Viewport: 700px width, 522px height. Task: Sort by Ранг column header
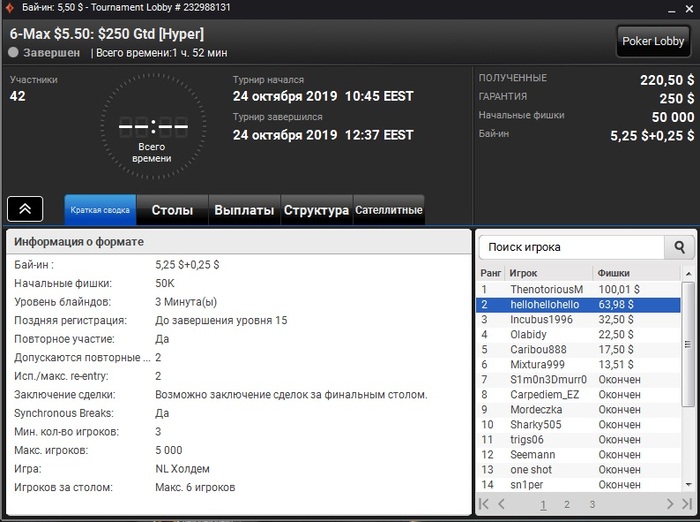point(491,273)
